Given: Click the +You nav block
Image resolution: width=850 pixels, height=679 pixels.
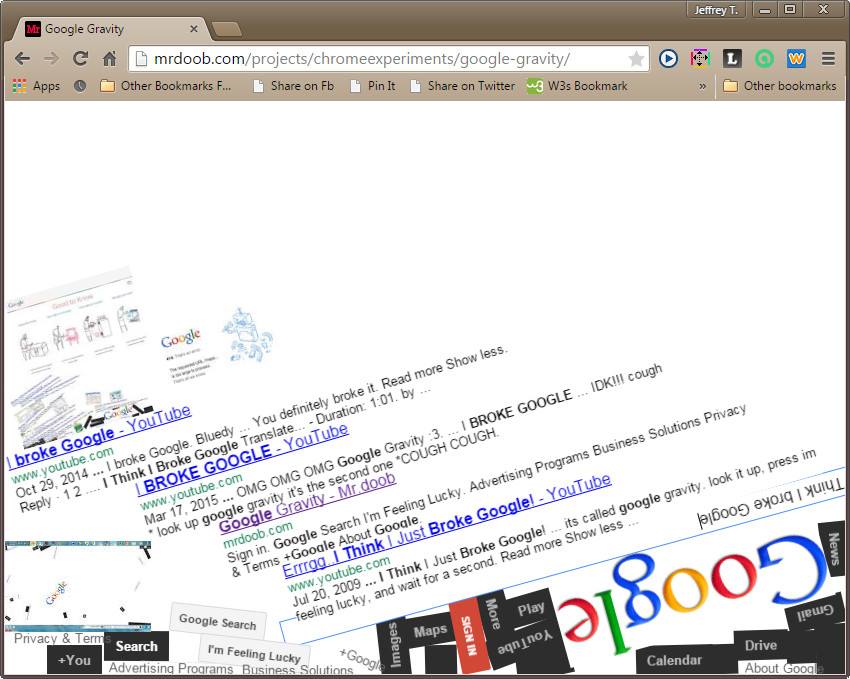Looking at the screenshot, I should tap(74, 660).
